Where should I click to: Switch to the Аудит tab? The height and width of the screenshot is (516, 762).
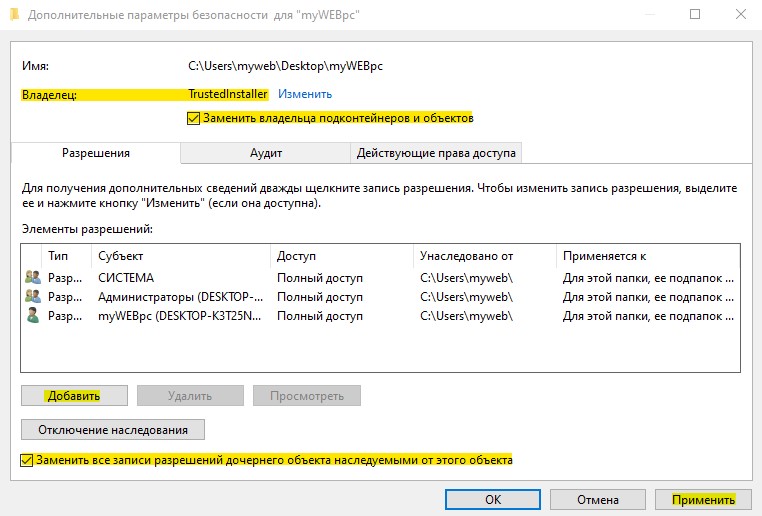266,153
